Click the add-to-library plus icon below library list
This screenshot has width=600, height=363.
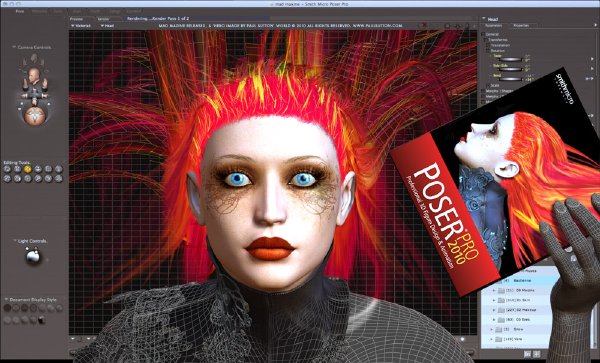[x=537, y=354]
